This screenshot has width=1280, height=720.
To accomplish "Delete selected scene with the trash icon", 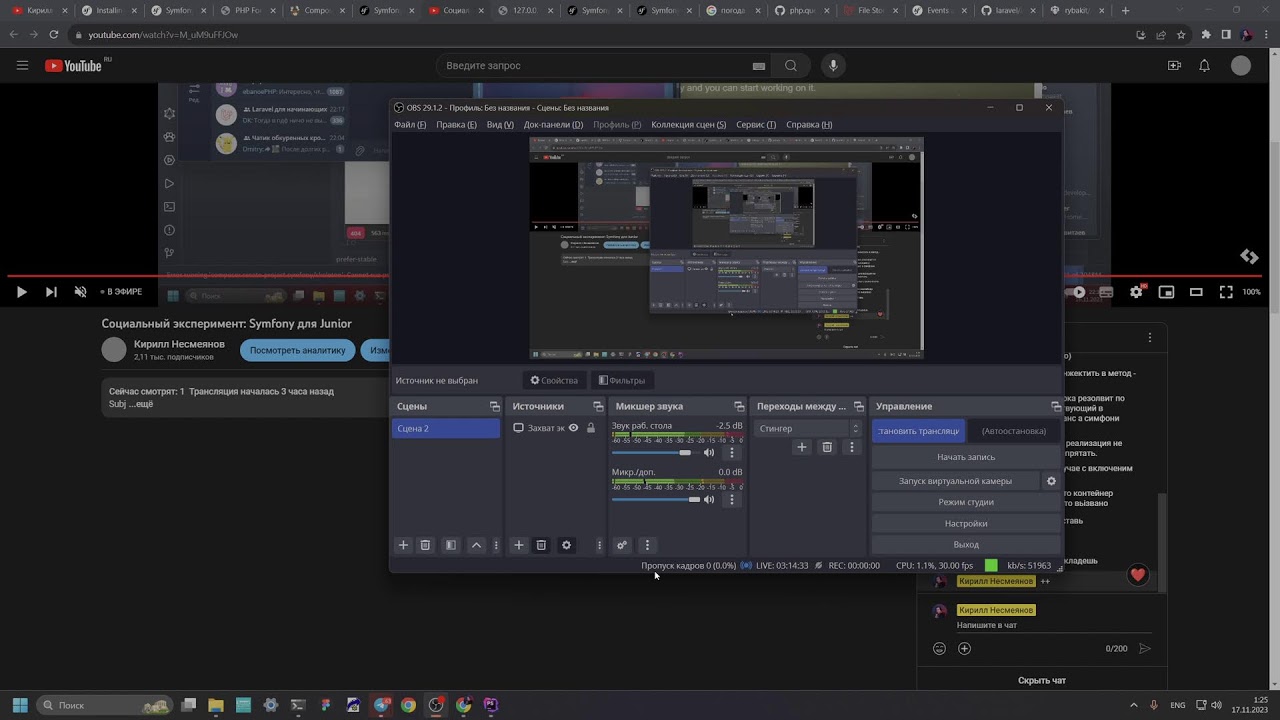I will (425, 545).
